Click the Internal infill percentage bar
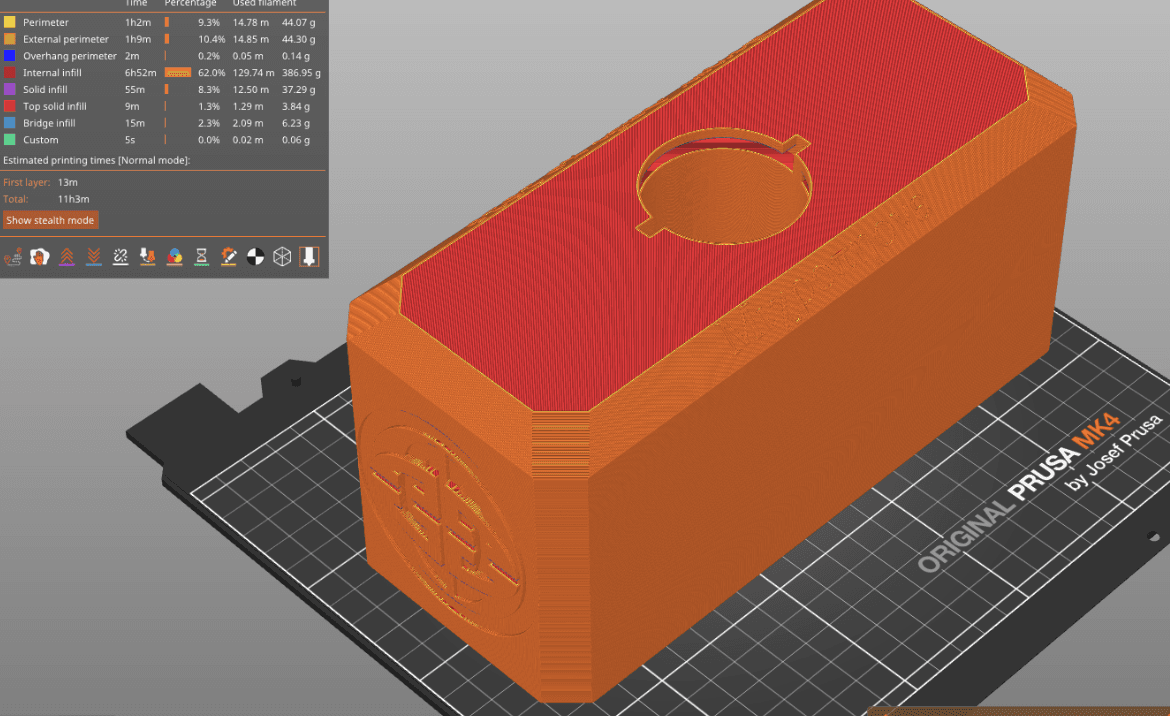This screenshot has height=716, width=1170. (x=178, y=72)
